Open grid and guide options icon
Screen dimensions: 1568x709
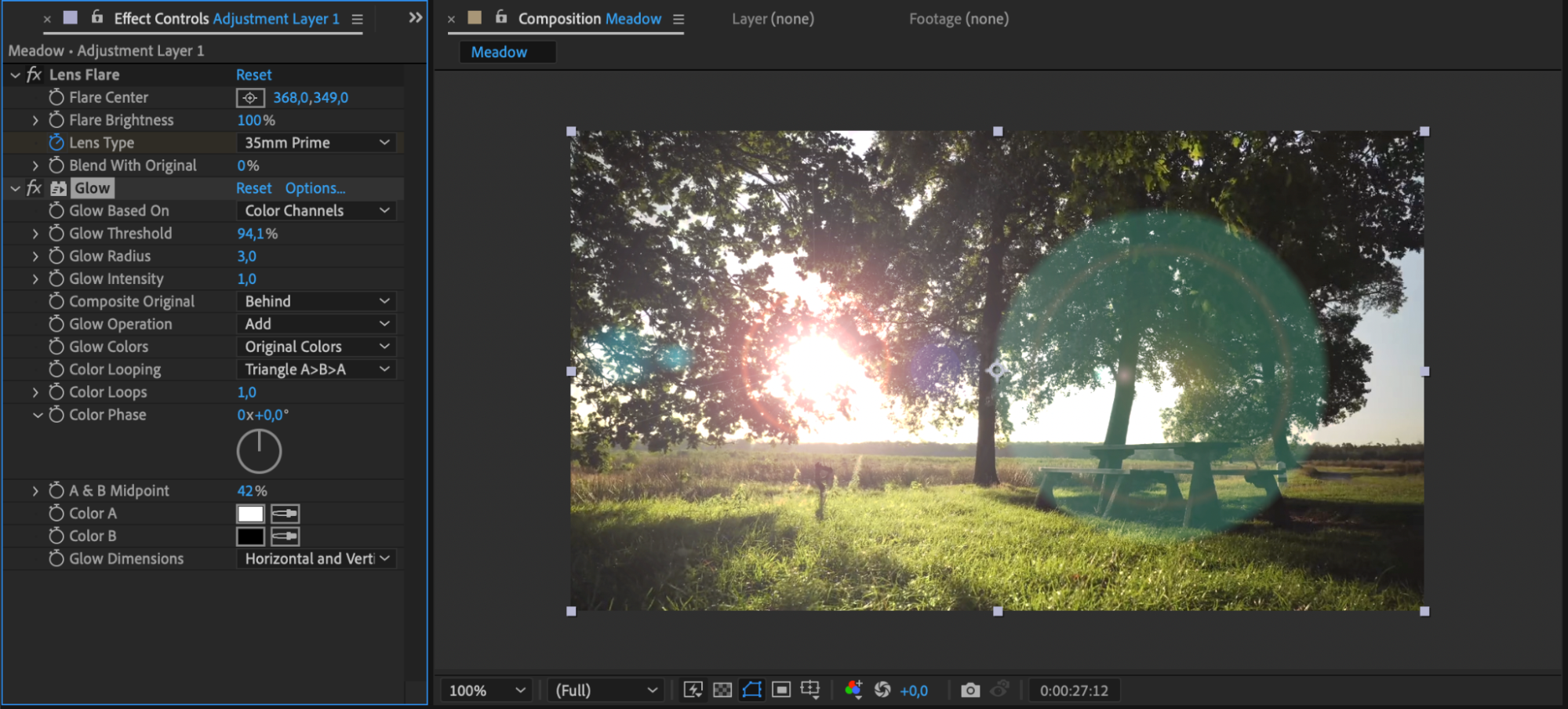810,690
